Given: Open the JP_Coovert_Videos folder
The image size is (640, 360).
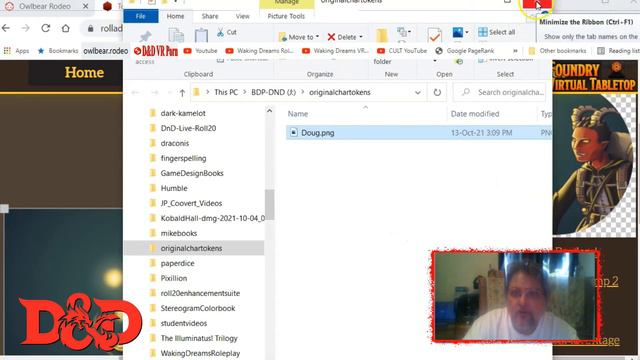Looking at the screenshot, I should click(x=191, y=203).
